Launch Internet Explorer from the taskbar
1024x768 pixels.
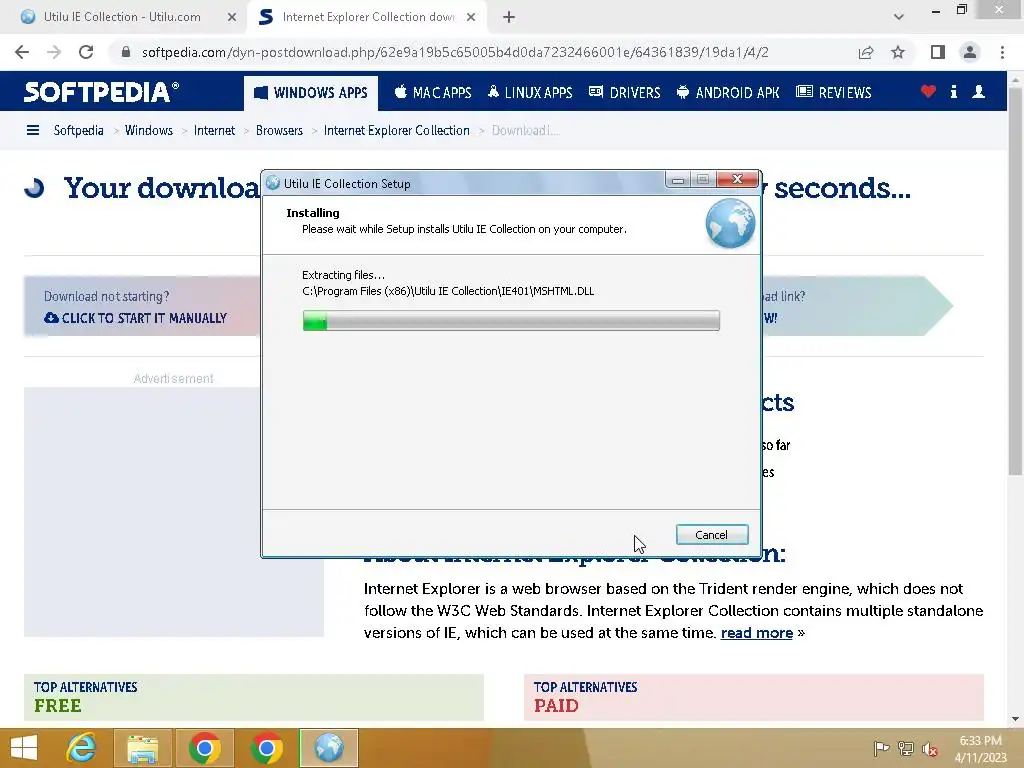(x=81, y=748)
